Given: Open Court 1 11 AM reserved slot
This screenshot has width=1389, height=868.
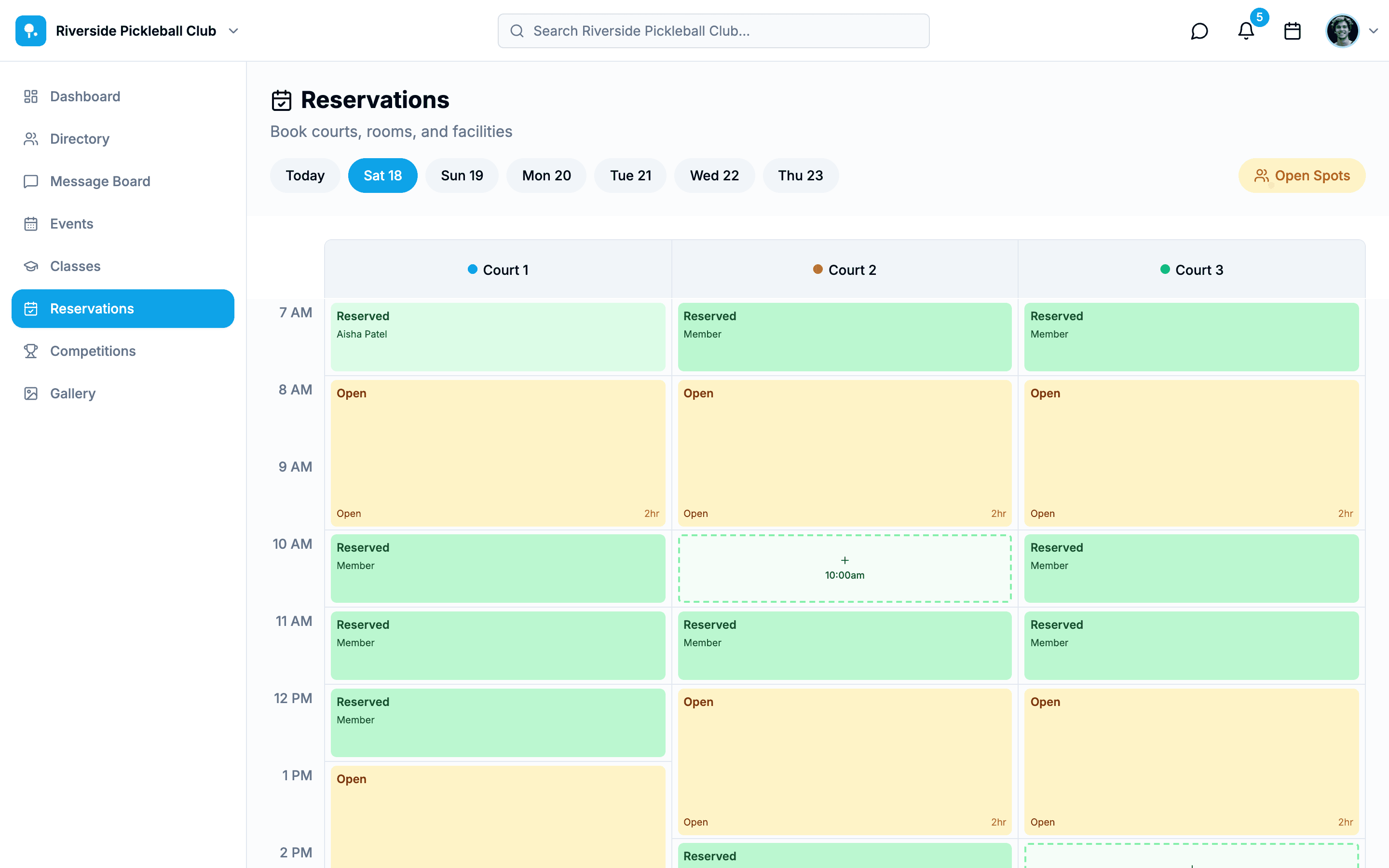Looking at the screenshot, I should [x=498, y=646].
